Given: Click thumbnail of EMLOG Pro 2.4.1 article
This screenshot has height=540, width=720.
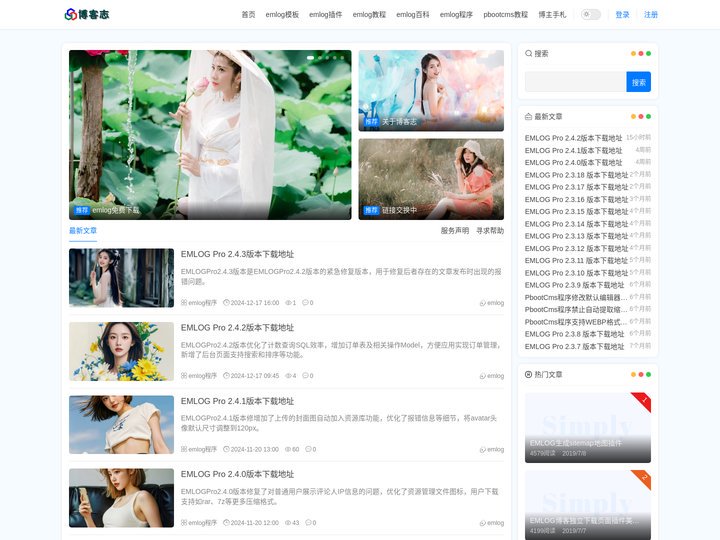Looking at the screenshot, I should pos(121,425).
